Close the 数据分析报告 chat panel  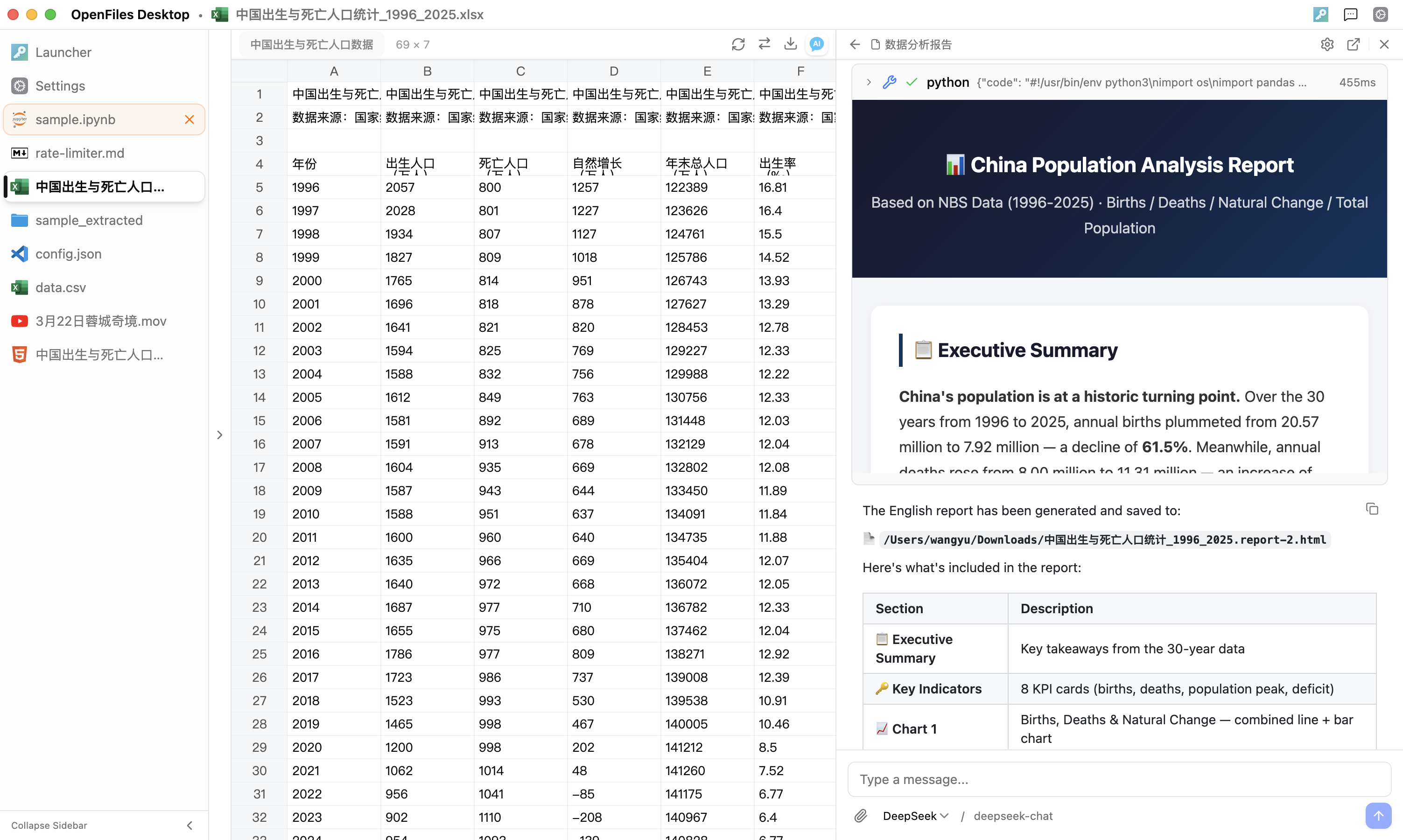pos(1384,44)
